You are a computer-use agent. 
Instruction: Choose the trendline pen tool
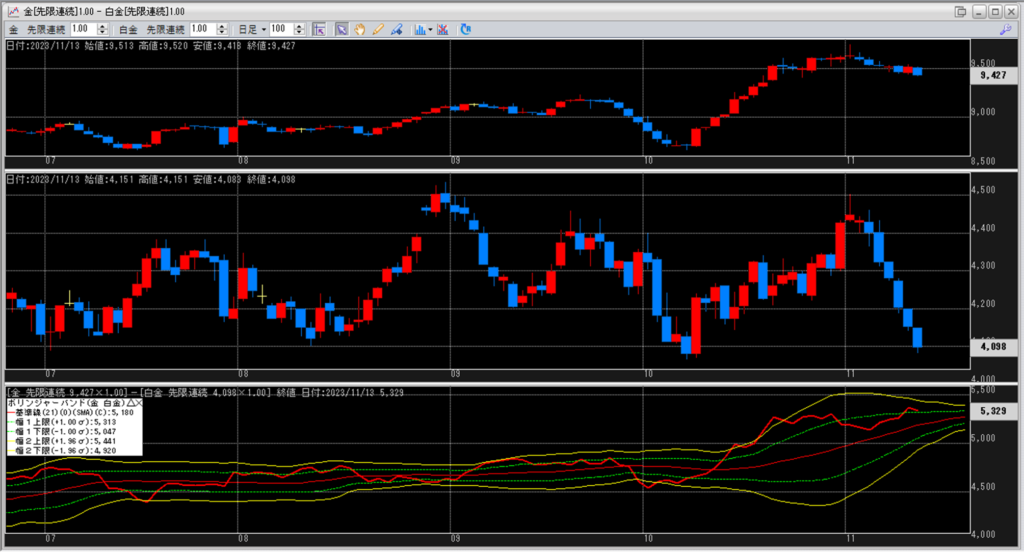(395, 29)
